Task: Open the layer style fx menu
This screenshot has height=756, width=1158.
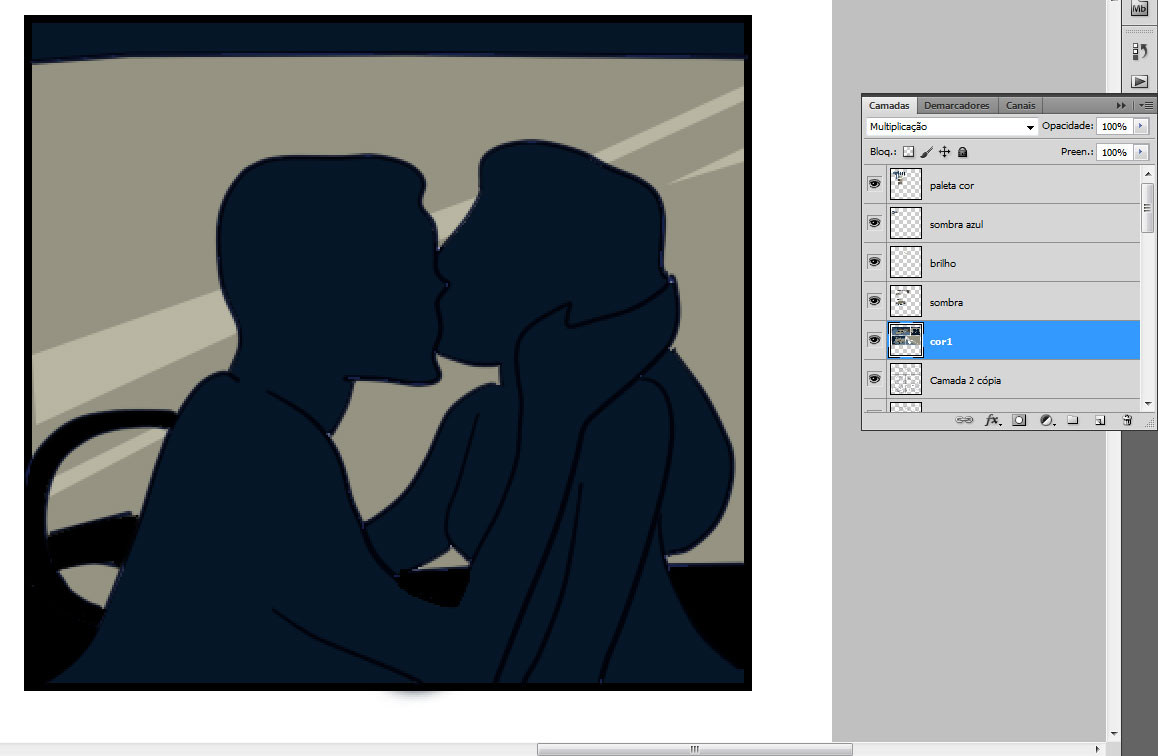Action: [x=992, y=421]
